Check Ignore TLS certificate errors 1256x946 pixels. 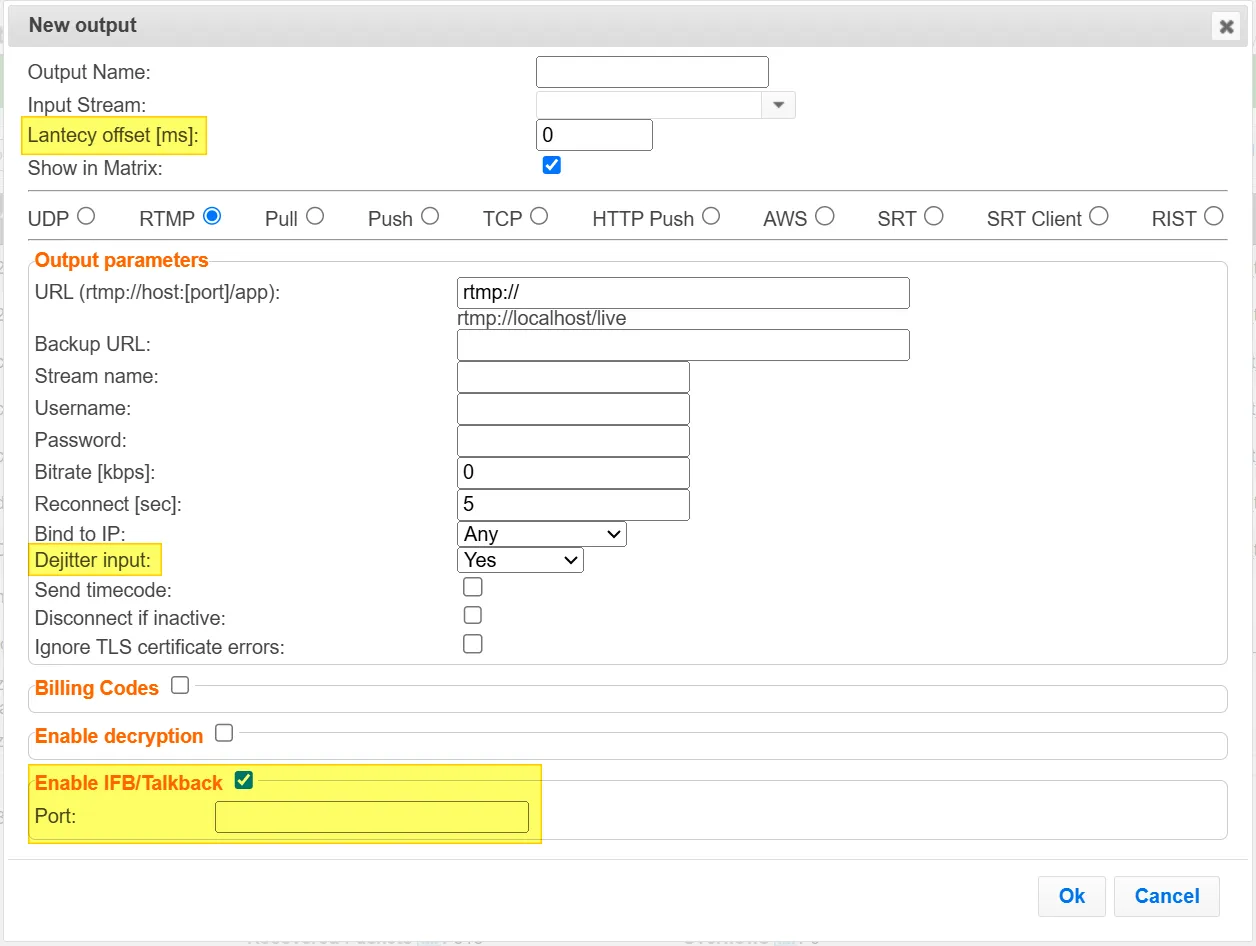[x=473, y=644]
